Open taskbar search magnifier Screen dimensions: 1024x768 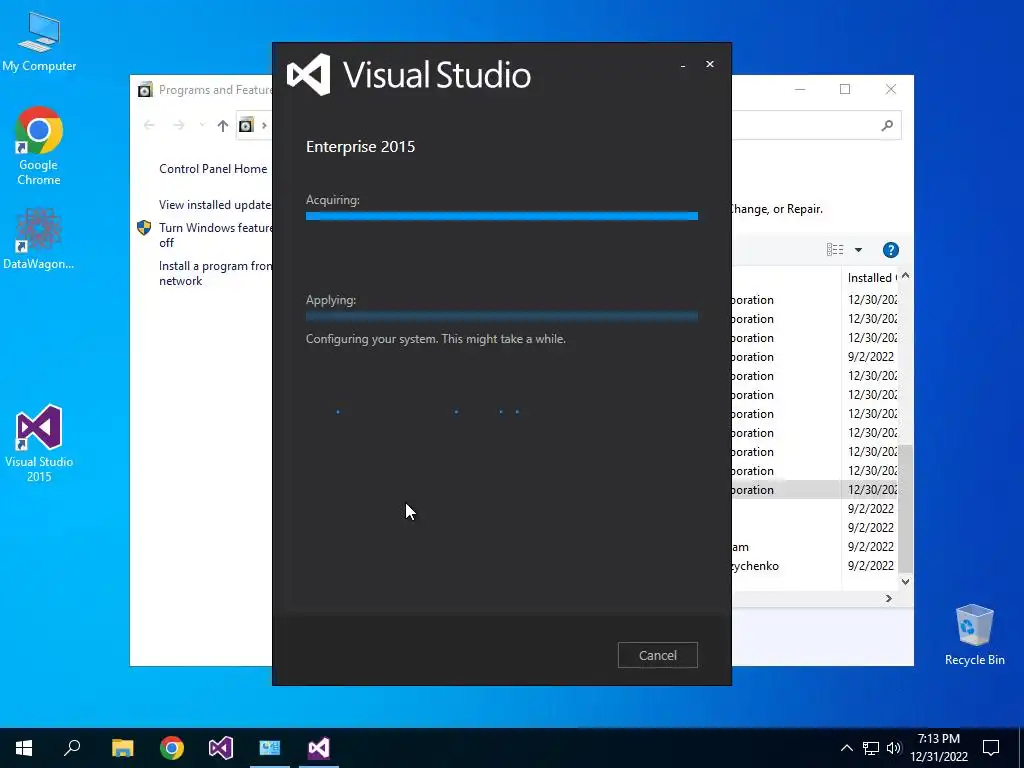[x=72, y=748]
